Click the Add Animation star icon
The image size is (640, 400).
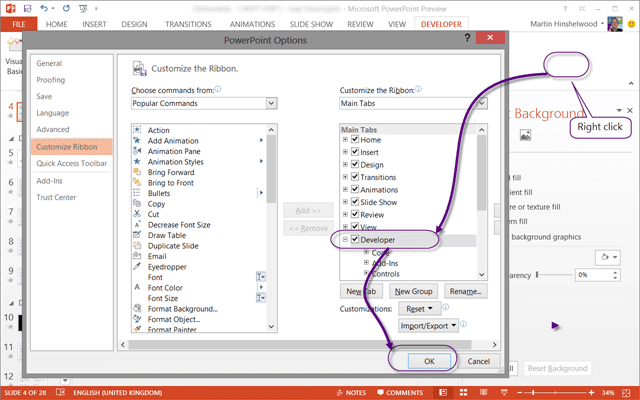pos(137,140)
